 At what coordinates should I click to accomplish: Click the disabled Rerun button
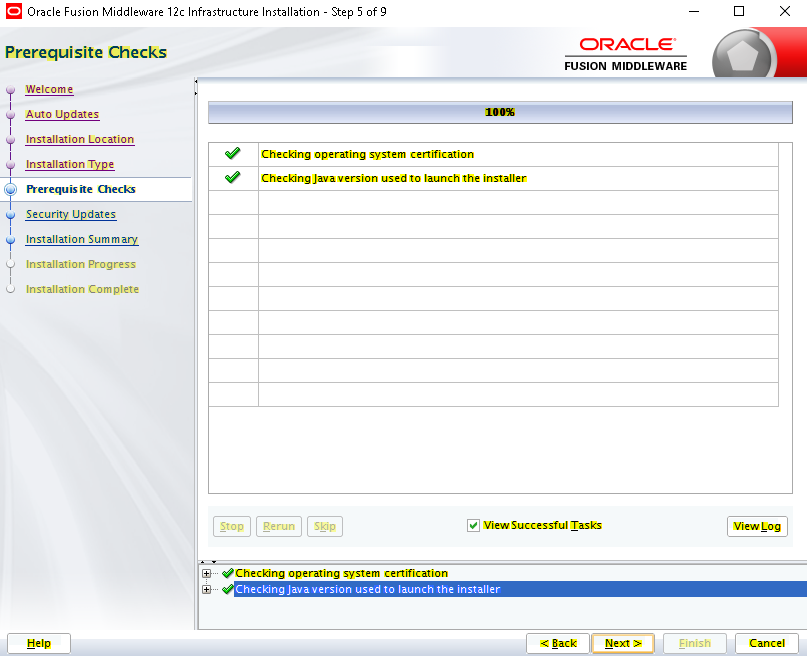[x=278, y=526]
